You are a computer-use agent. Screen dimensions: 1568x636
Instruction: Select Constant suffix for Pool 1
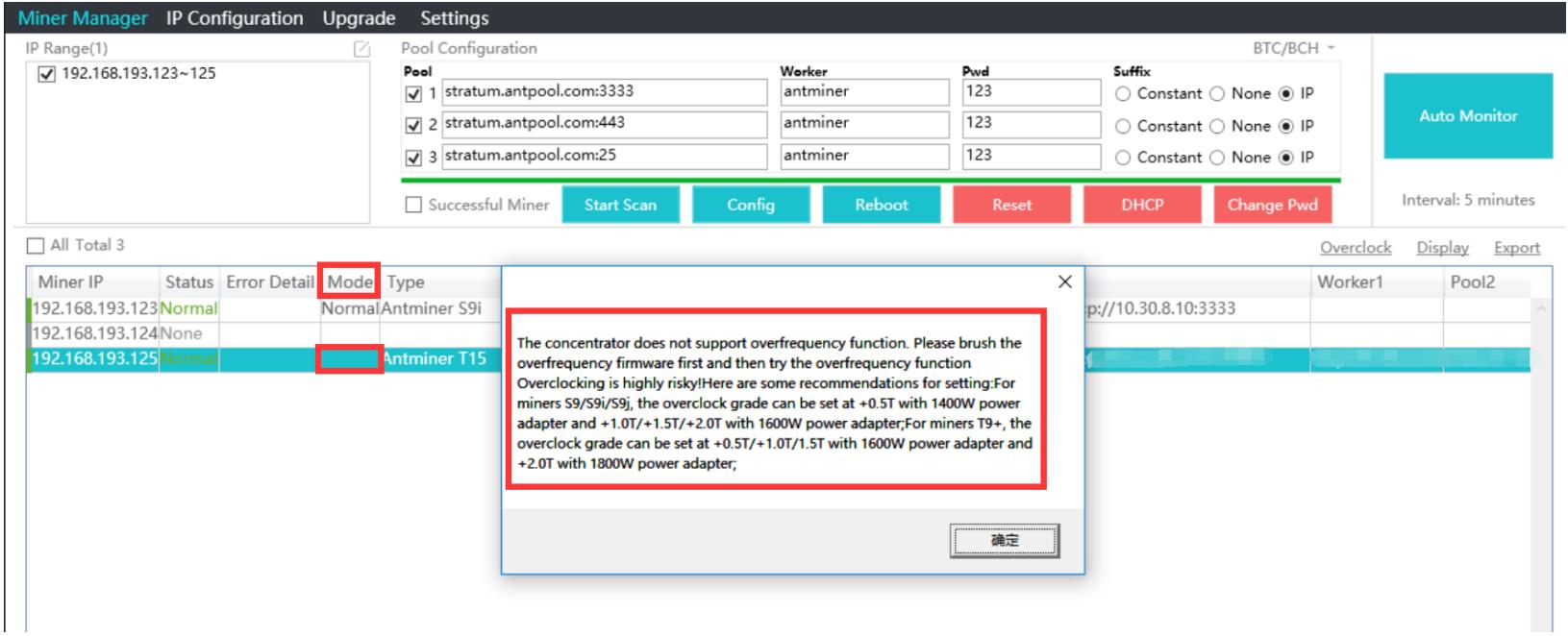pos(1123,94)
